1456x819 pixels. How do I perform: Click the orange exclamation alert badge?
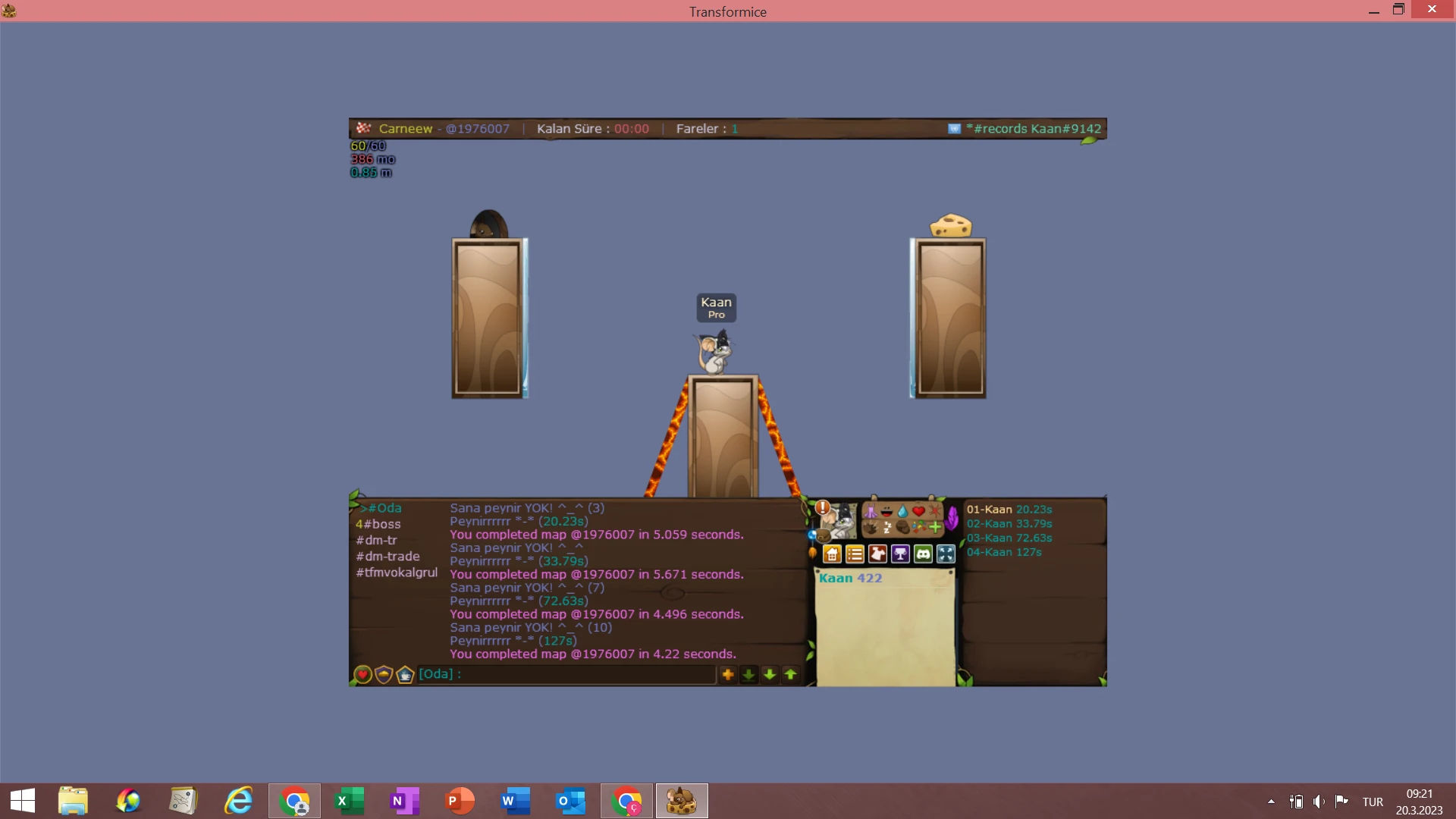coord(822,507)
